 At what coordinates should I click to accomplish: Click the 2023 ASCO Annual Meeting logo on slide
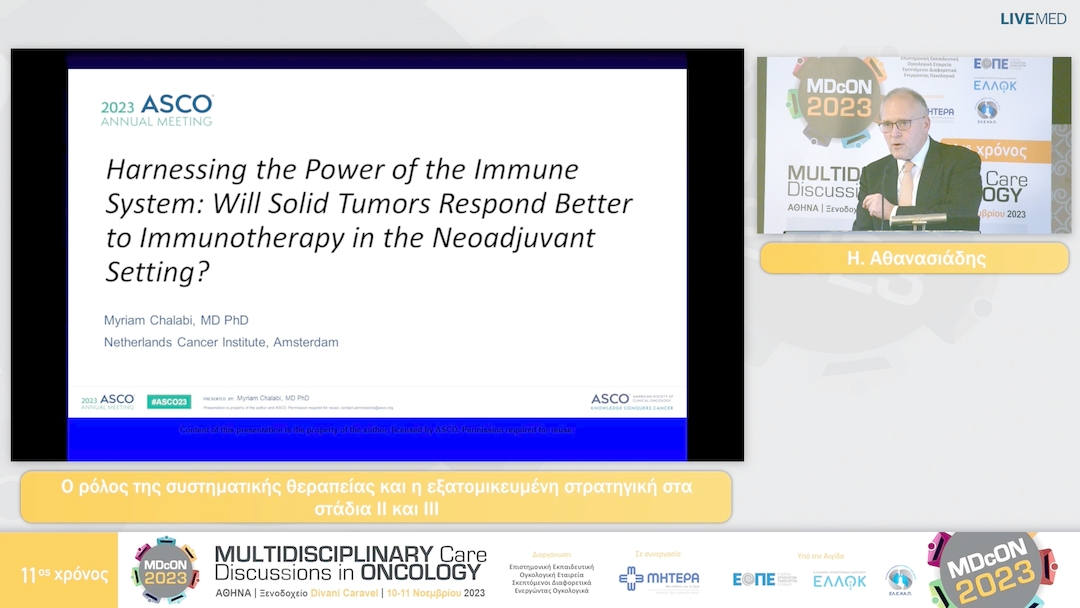pyautogui.click(x=157, y=111)
